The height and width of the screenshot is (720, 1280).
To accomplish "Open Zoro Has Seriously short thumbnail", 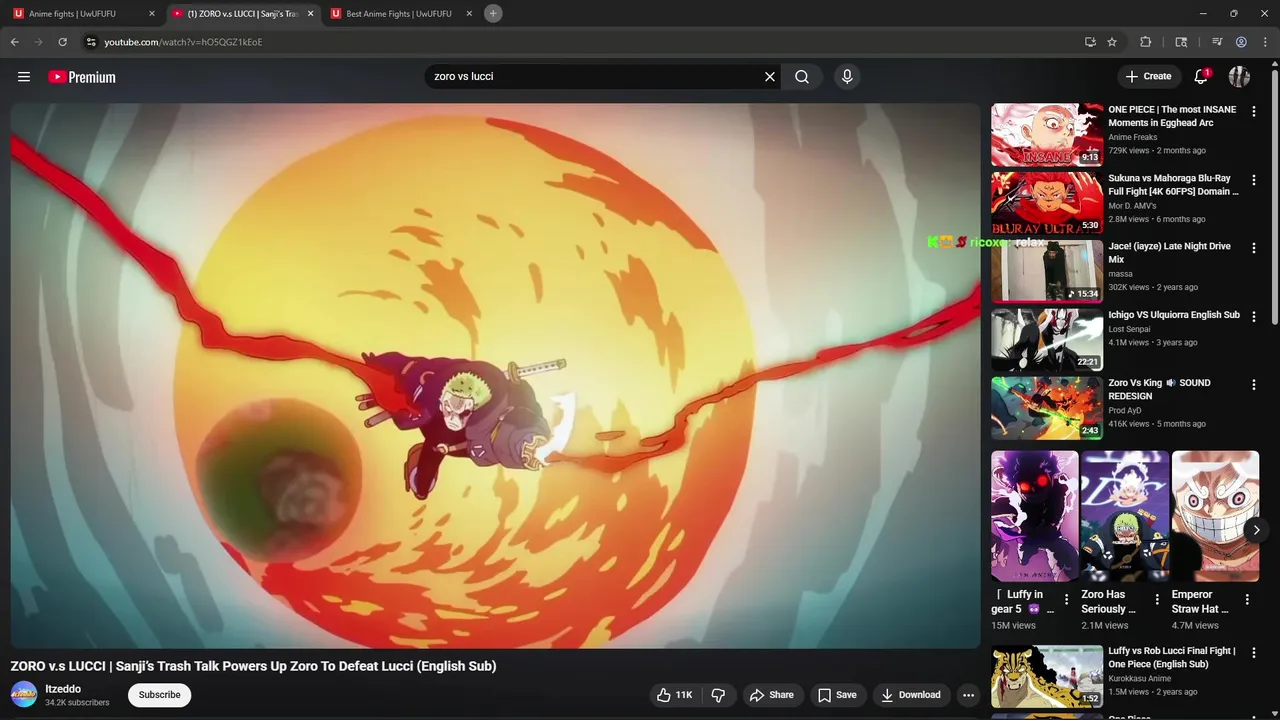I will (1125, 516).
